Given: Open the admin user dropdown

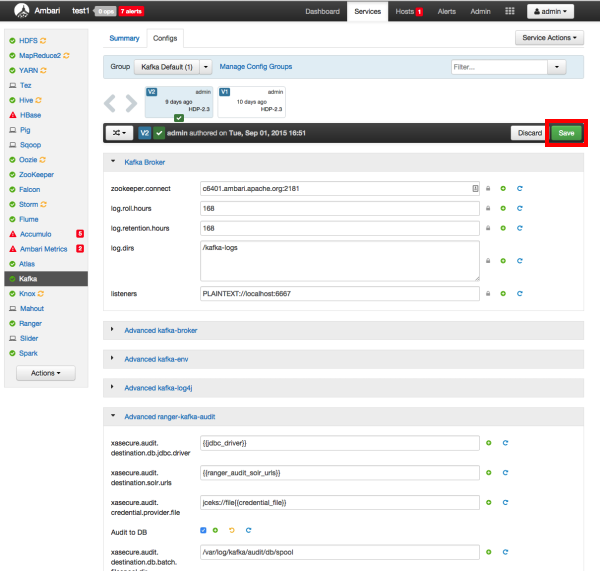Looking at the screenshot, I should 550,11.
